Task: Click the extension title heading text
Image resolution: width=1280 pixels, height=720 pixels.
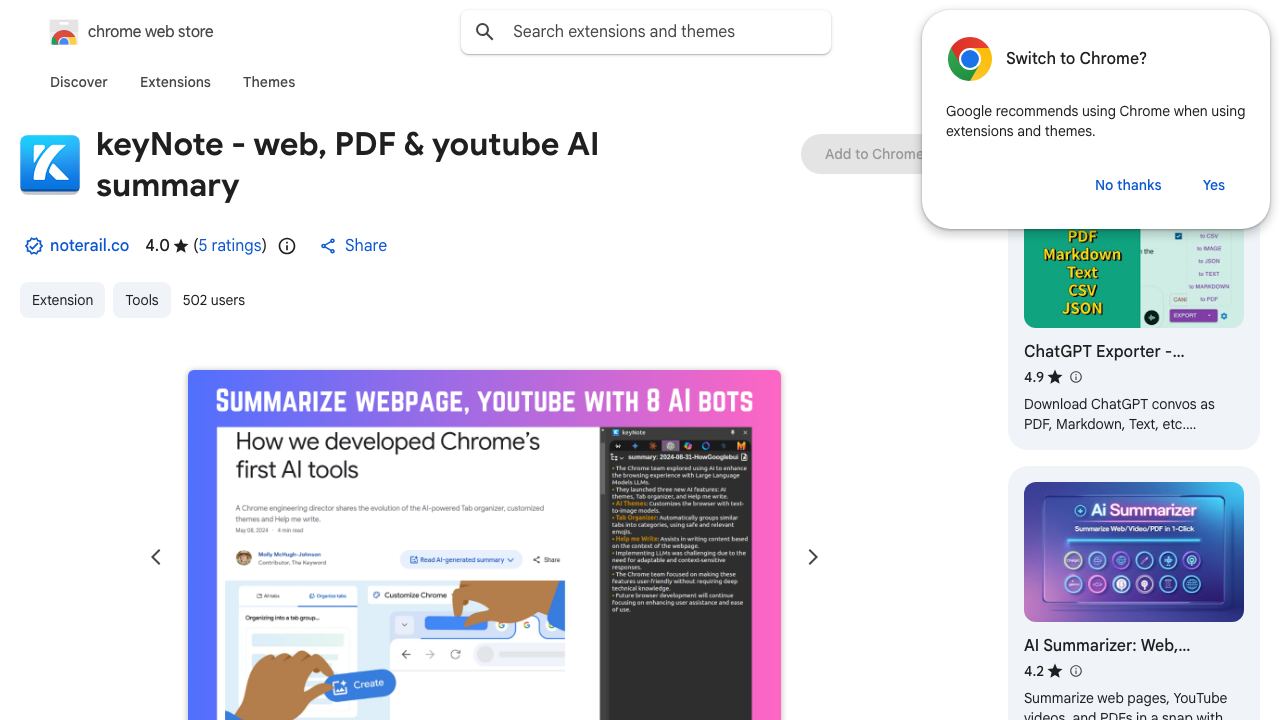Action: point(347,164)
